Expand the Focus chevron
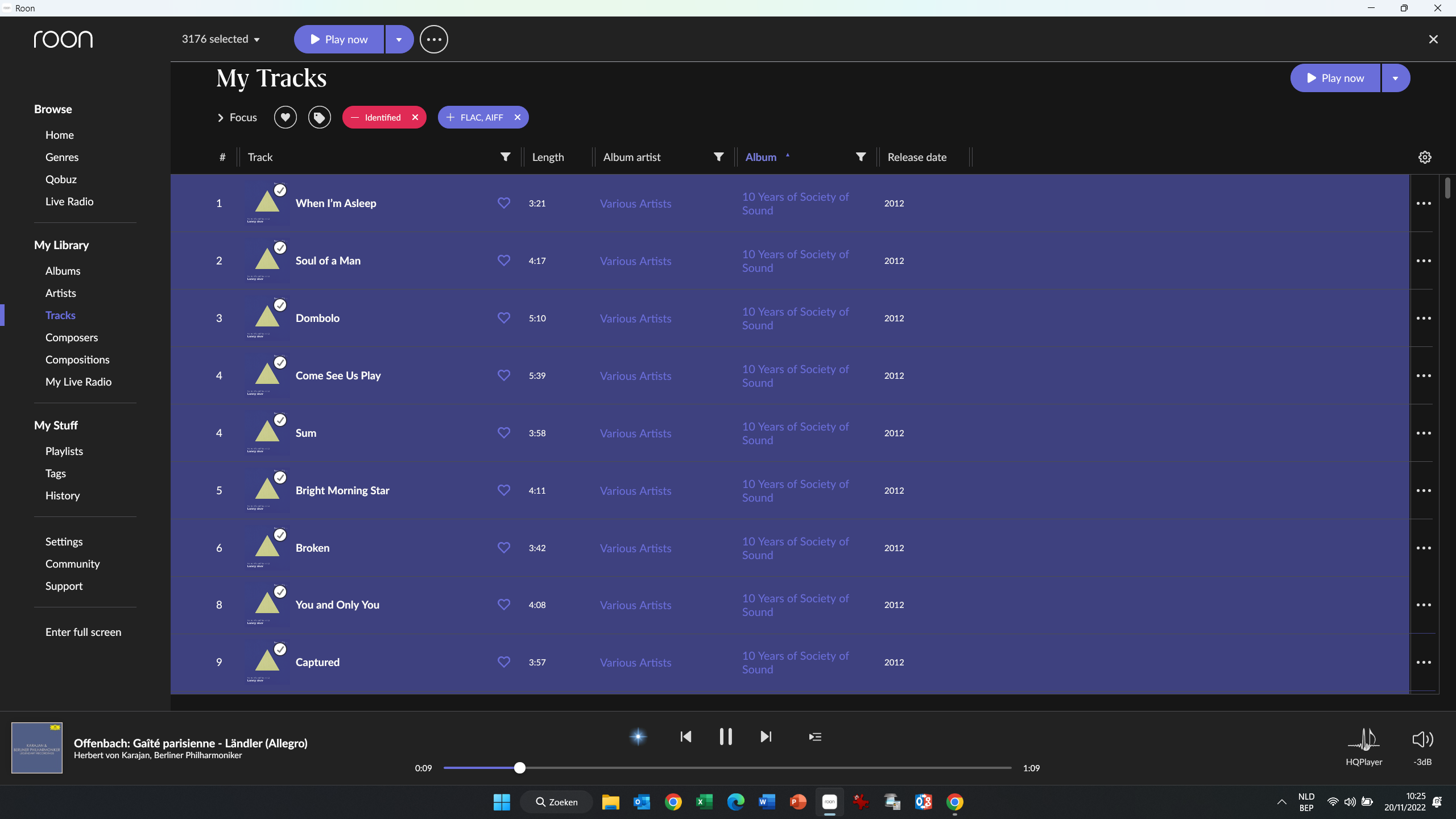The image size is (1456, 819). [221, 118]
